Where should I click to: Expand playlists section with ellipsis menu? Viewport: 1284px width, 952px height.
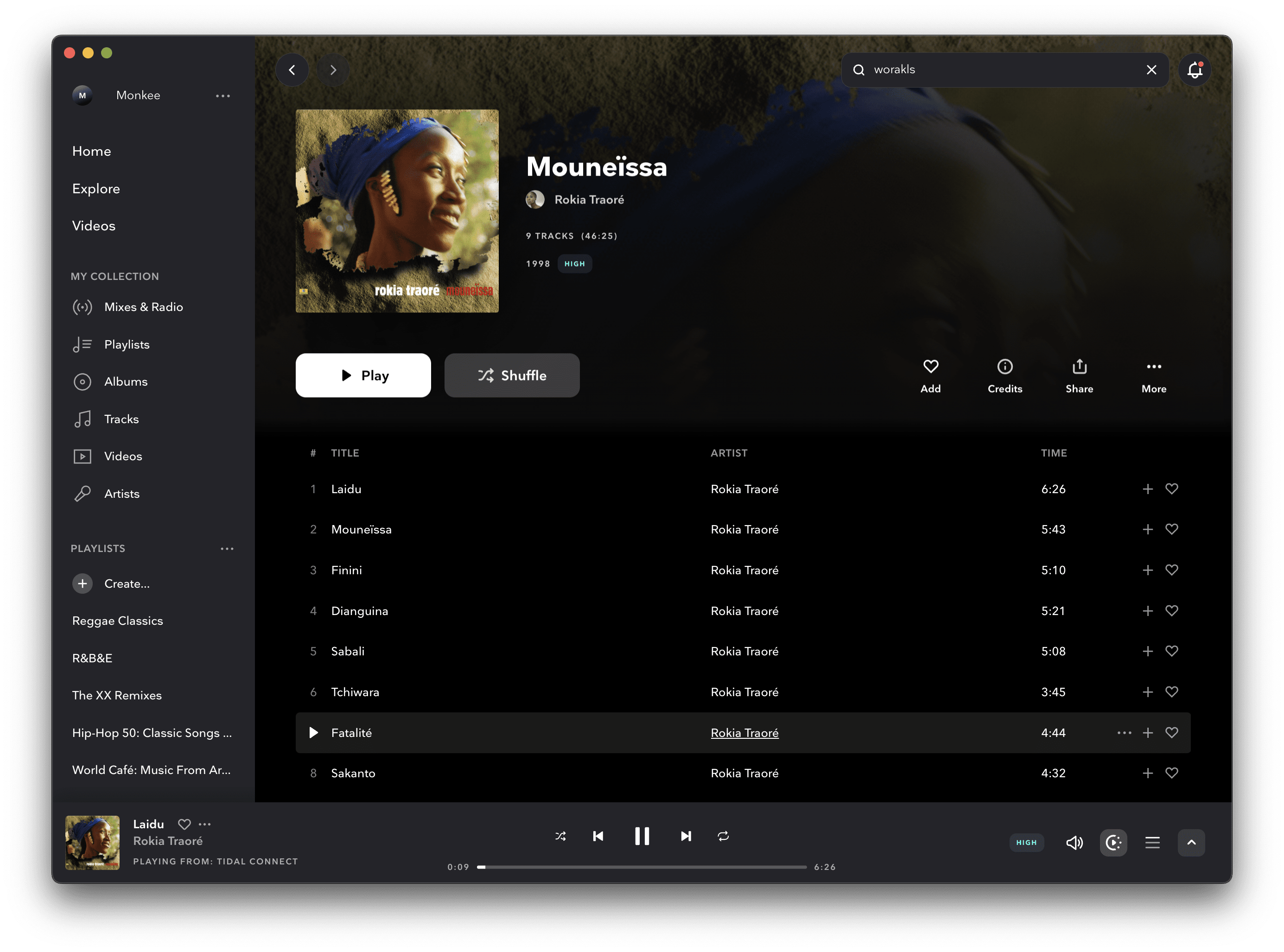227,548
